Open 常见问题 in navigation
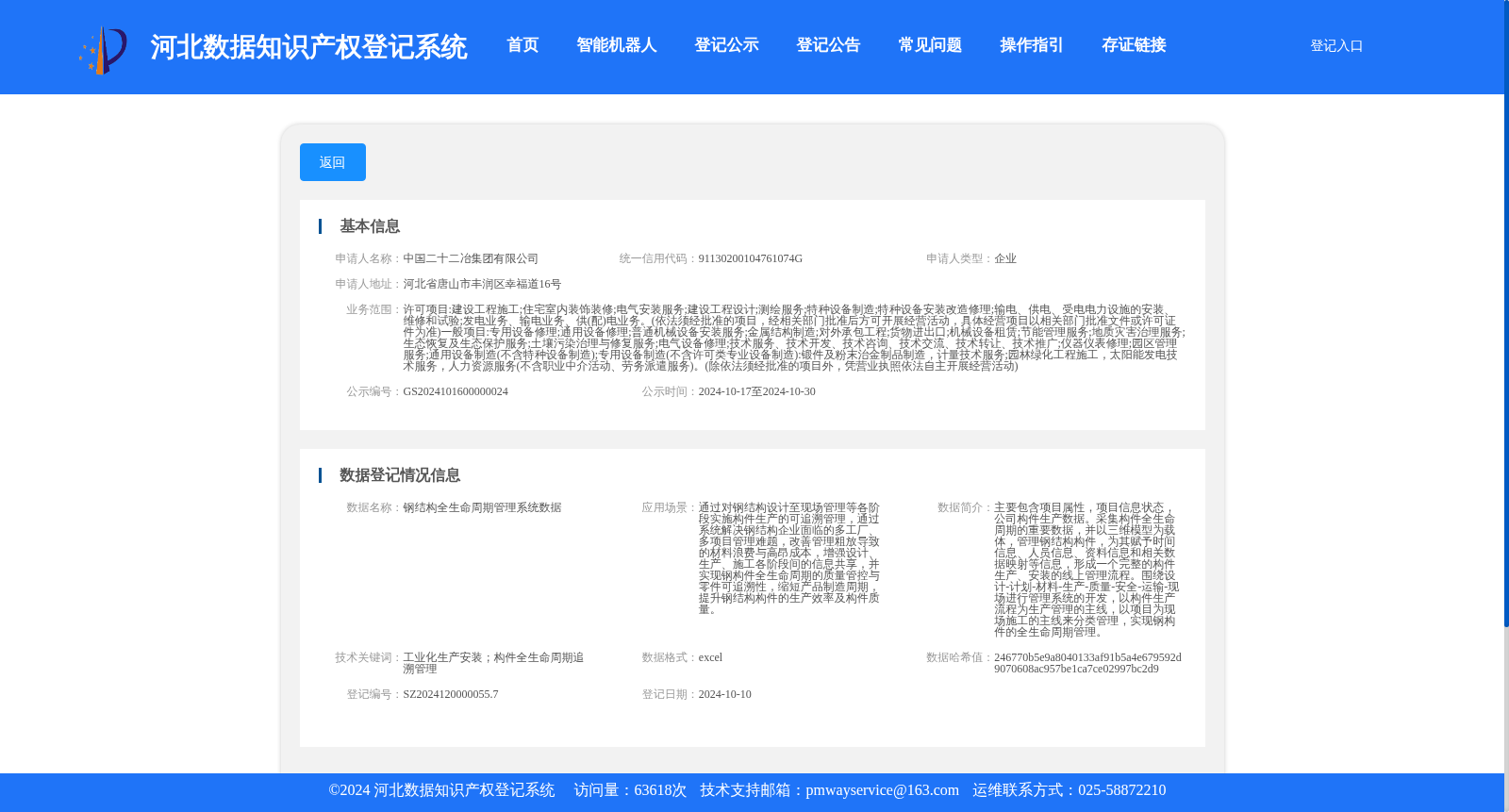The image size is (1509, 812). pyautogui.click(x=930, y=45)
